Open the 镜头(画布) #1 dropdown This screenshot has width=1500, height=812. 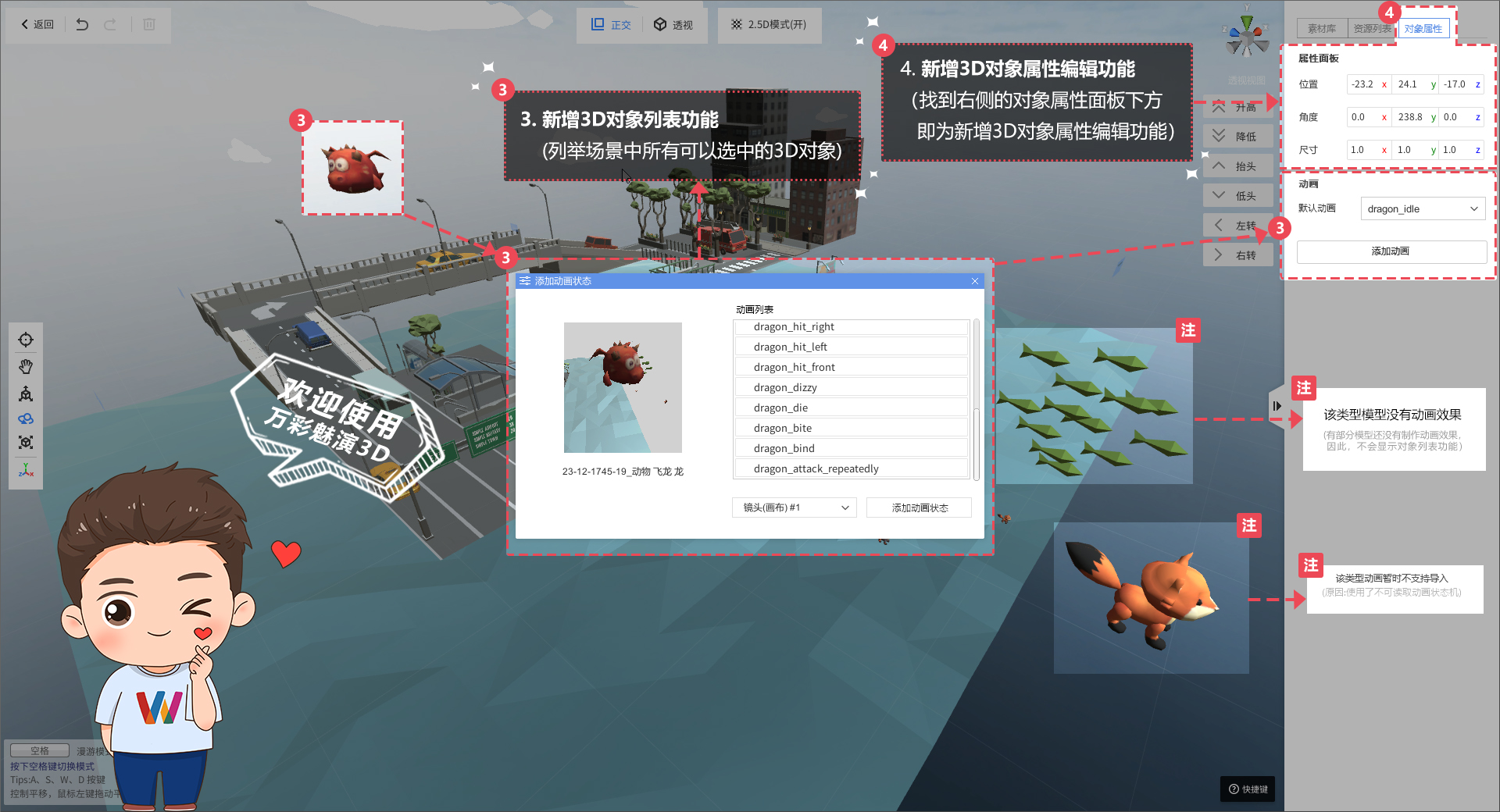pyautogui.click(x=795, y=507)
